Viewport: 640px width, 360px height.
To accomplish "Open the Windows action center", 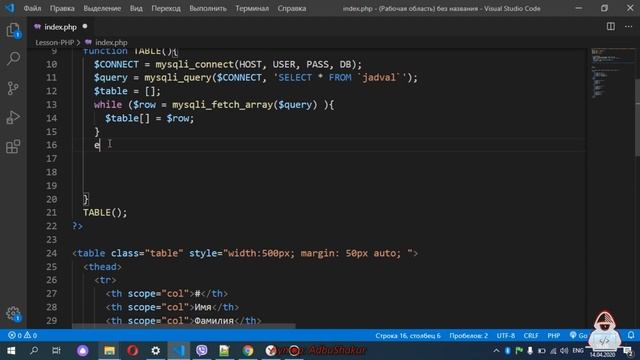I will coord(629,351).
